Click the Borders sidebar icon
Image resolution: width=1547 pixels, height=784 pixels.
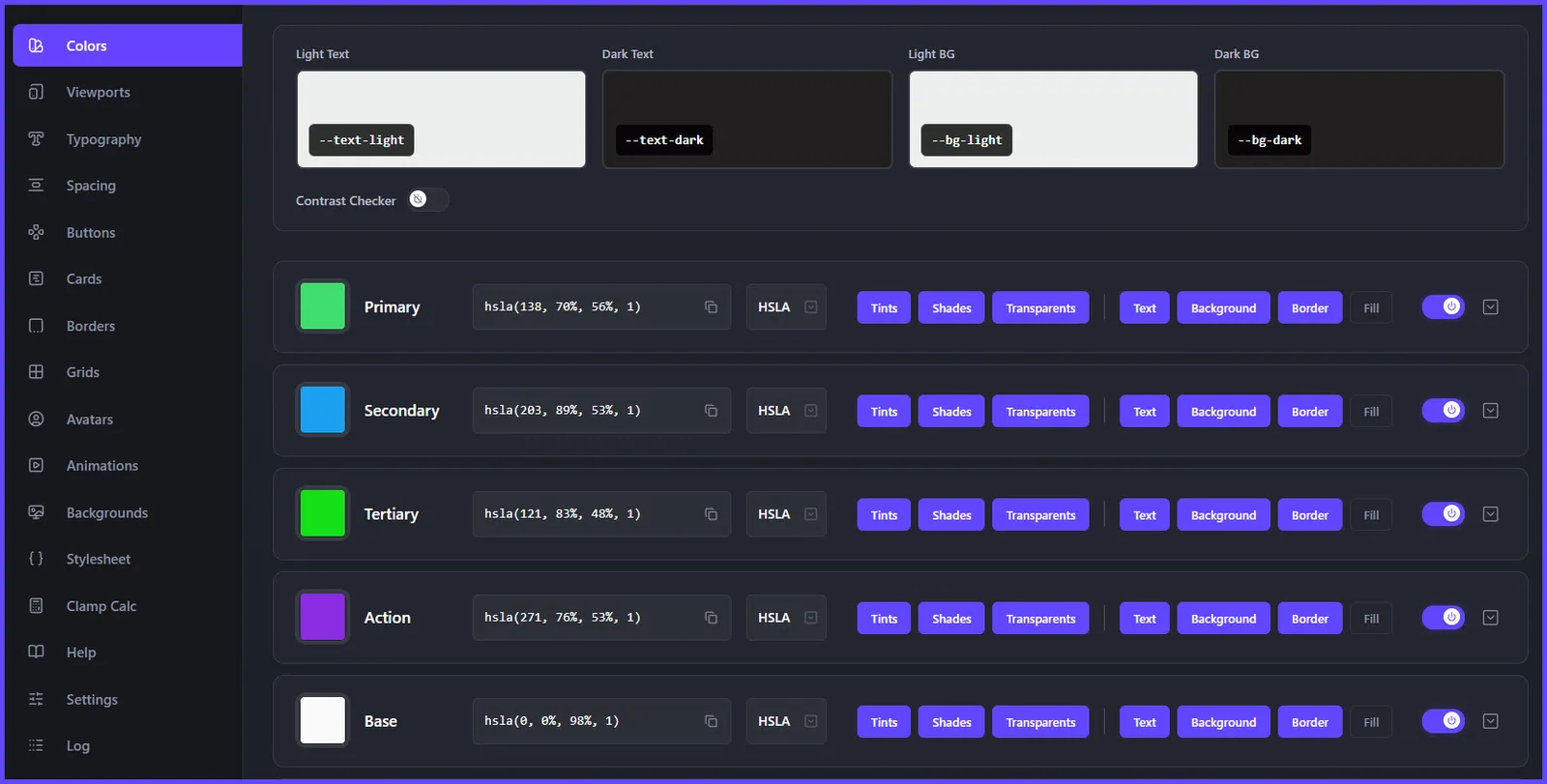(36, 326)
